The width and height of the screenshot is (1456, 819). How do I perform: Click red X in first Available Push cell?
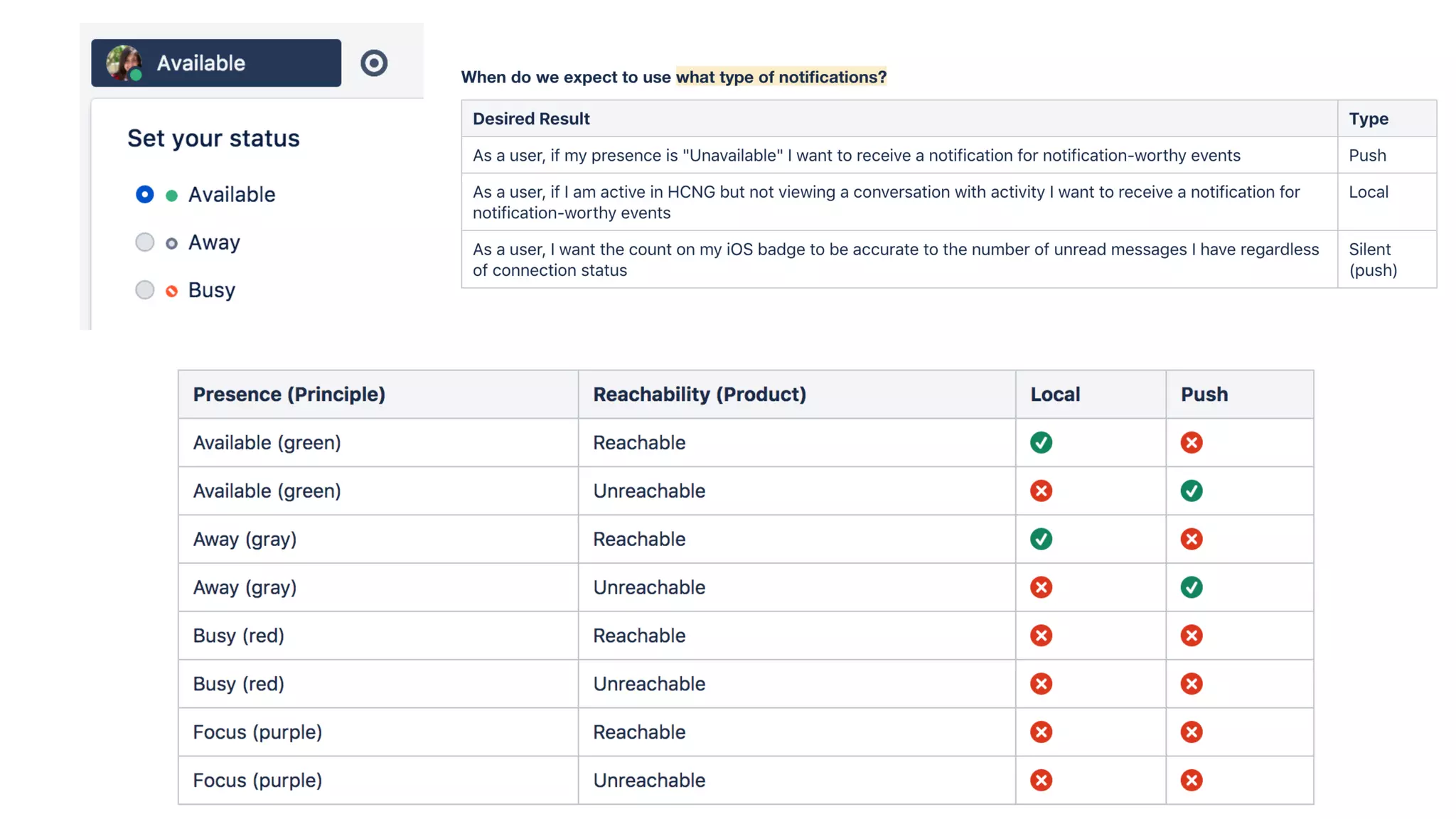[x=1192, y=442]
